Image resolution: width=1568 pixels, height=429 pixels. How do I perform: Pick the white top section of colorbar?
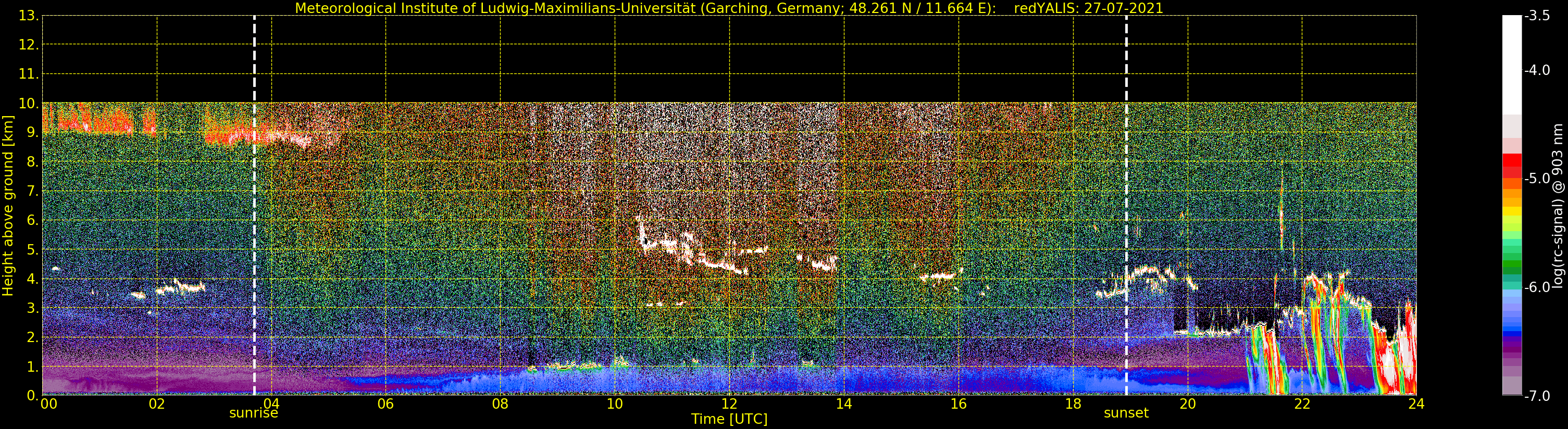pyautogui.click(x=1512, y=65)
